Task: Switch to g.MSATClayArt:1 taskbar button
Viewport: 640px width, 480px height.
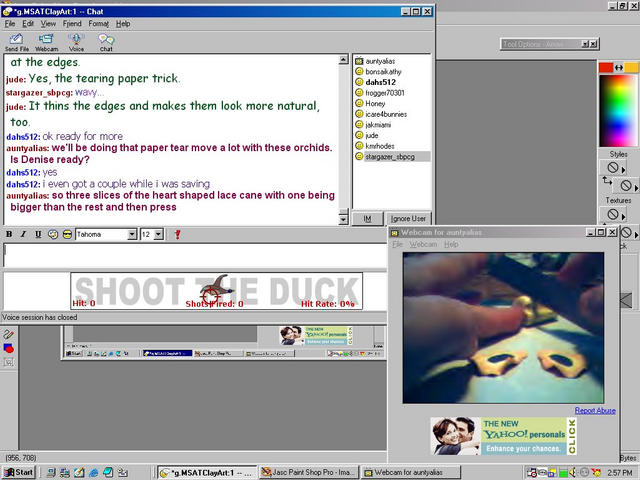Action: 207,472
